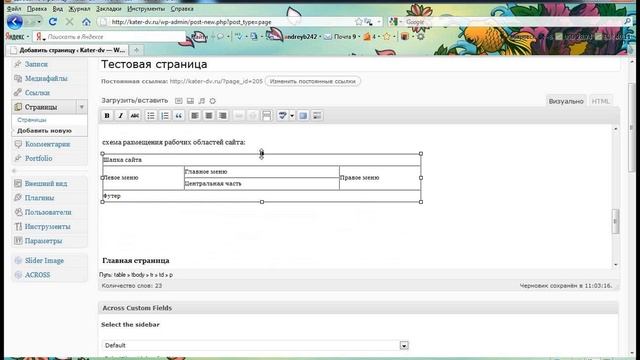Viewport: 640px width, 360px height.
Task: Add media via the last upload icon
Action: [213, 101]
